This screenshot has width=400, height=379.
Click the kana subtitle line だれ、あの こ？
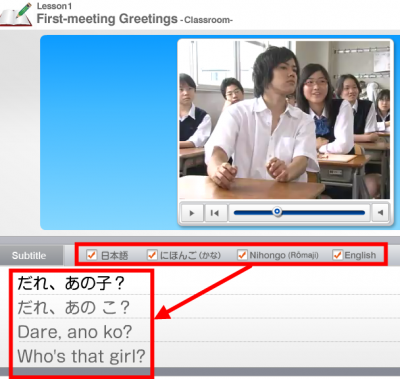(x=73, y=307)
